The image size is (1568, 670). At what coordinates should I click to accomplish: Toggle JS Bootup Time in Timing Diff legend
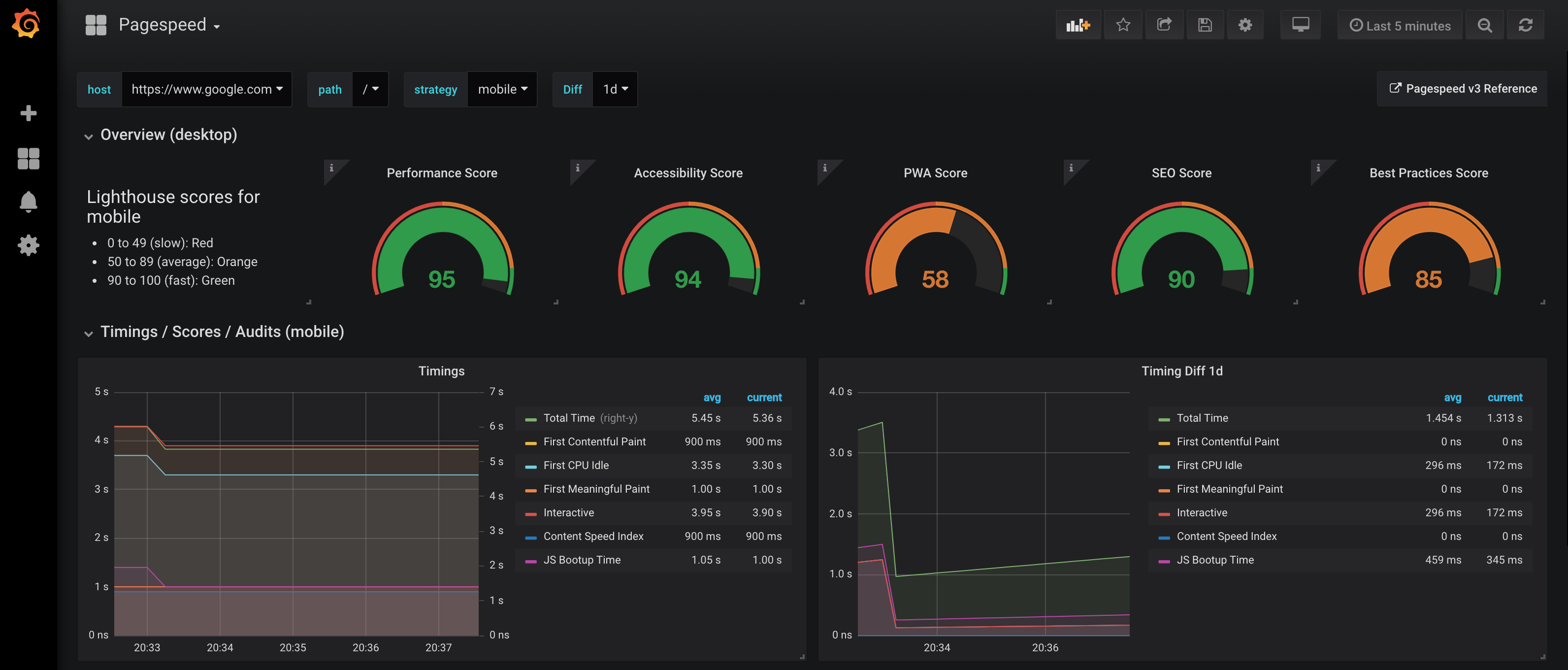click(1214, 560)
